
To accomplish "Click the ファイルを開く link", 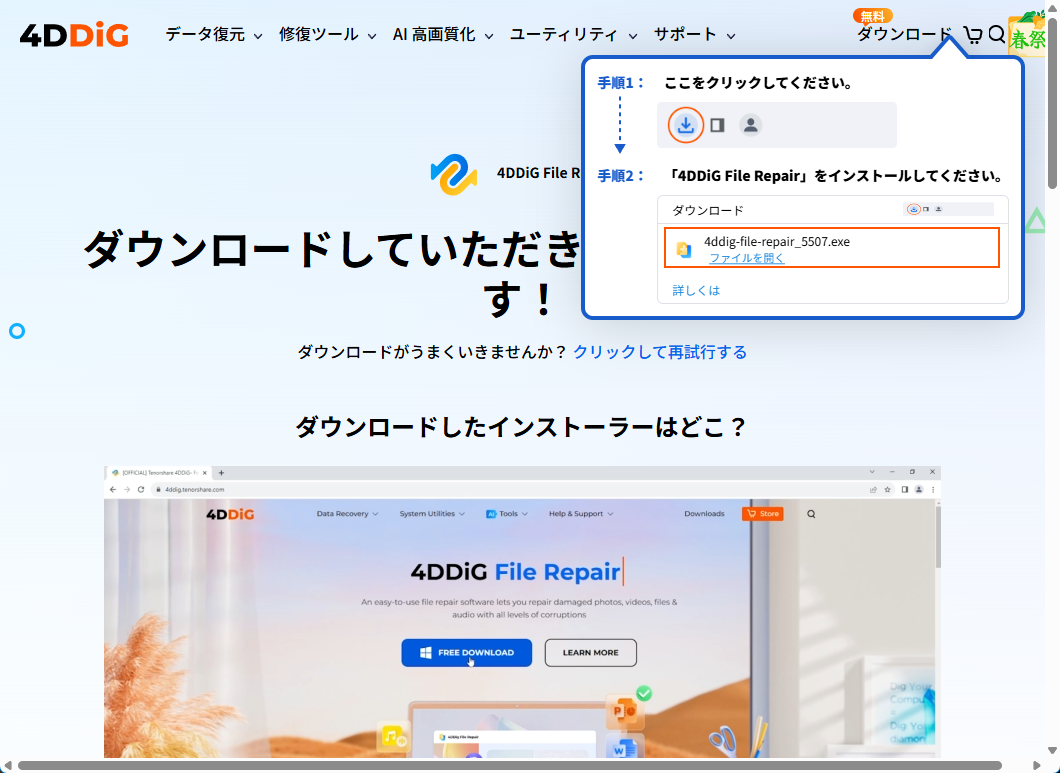I will [x=746, y=258].
